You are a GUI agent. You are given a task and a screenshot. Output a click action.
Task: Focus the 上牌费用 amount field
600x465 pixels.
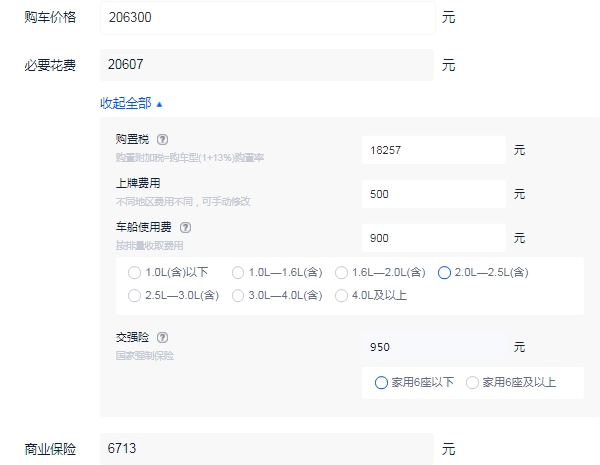pyautogui.click(x=433, y=194)
